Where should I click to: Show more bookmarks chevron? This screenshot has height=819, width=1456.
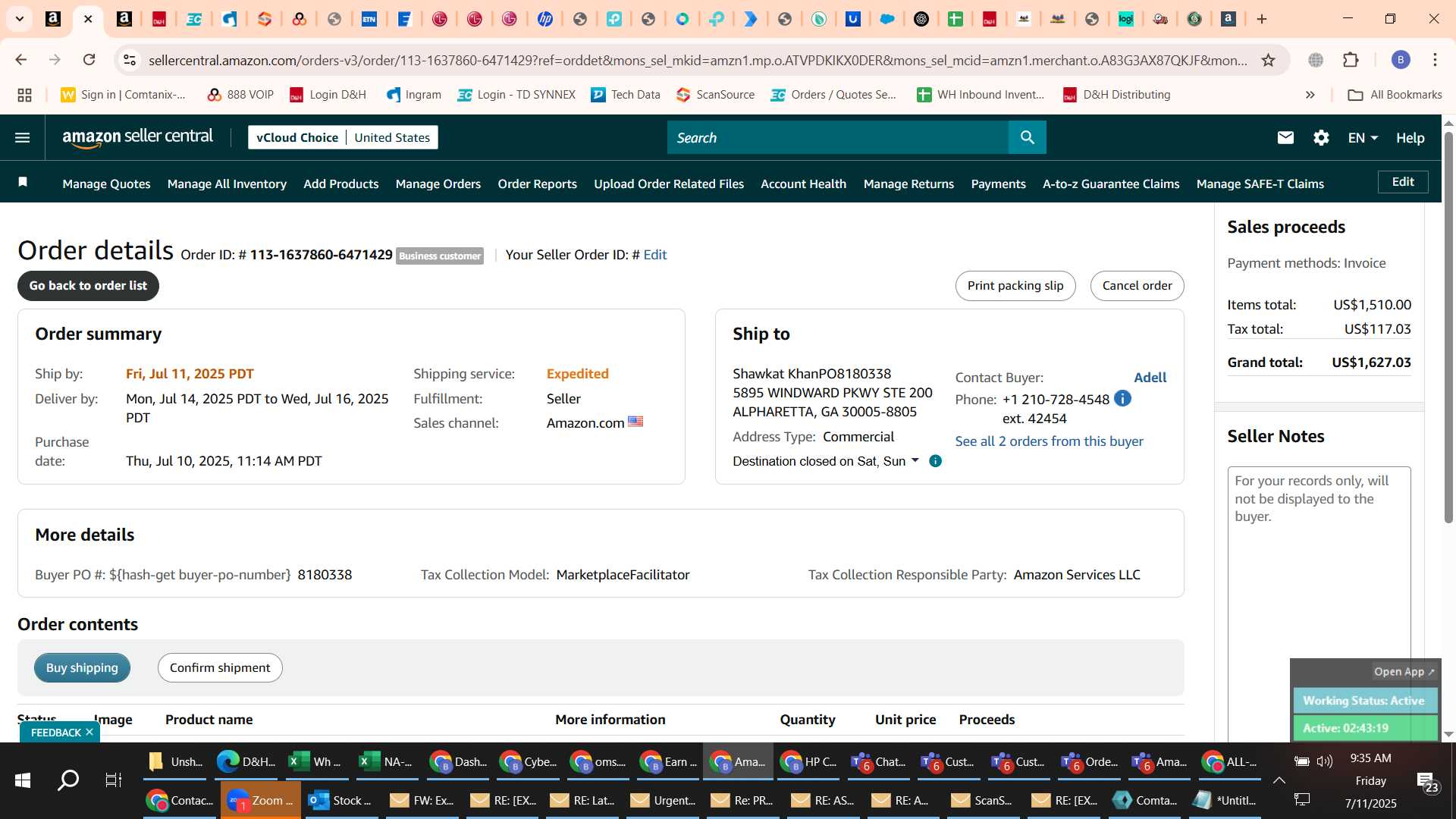pyautogui.click(x=1310, y=95)
